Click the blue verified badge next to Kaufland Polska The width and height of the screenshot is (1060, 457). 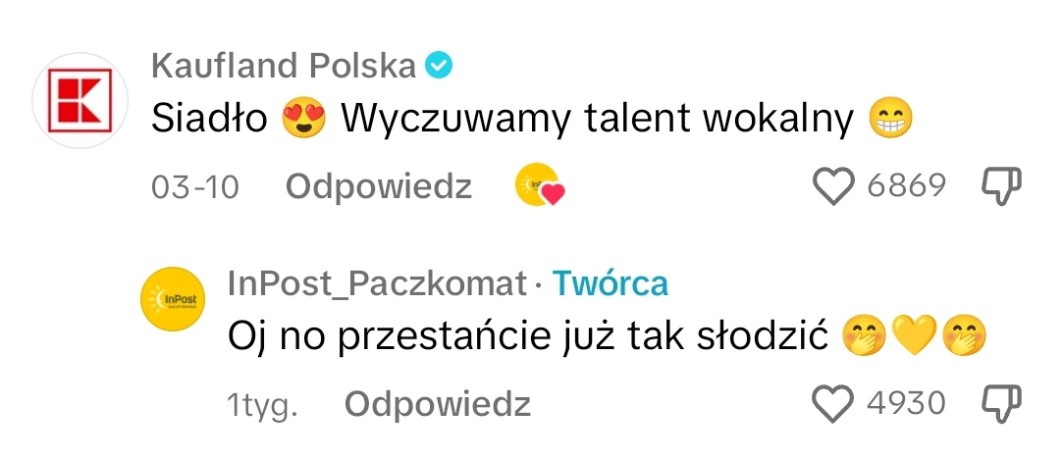(438, 66)
